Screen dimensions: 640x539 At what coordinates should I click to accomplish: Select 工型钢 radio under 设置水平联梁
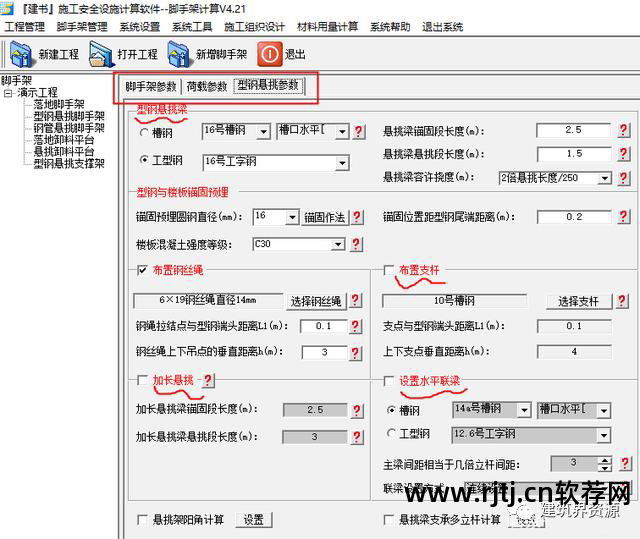[x=391, y=434]
